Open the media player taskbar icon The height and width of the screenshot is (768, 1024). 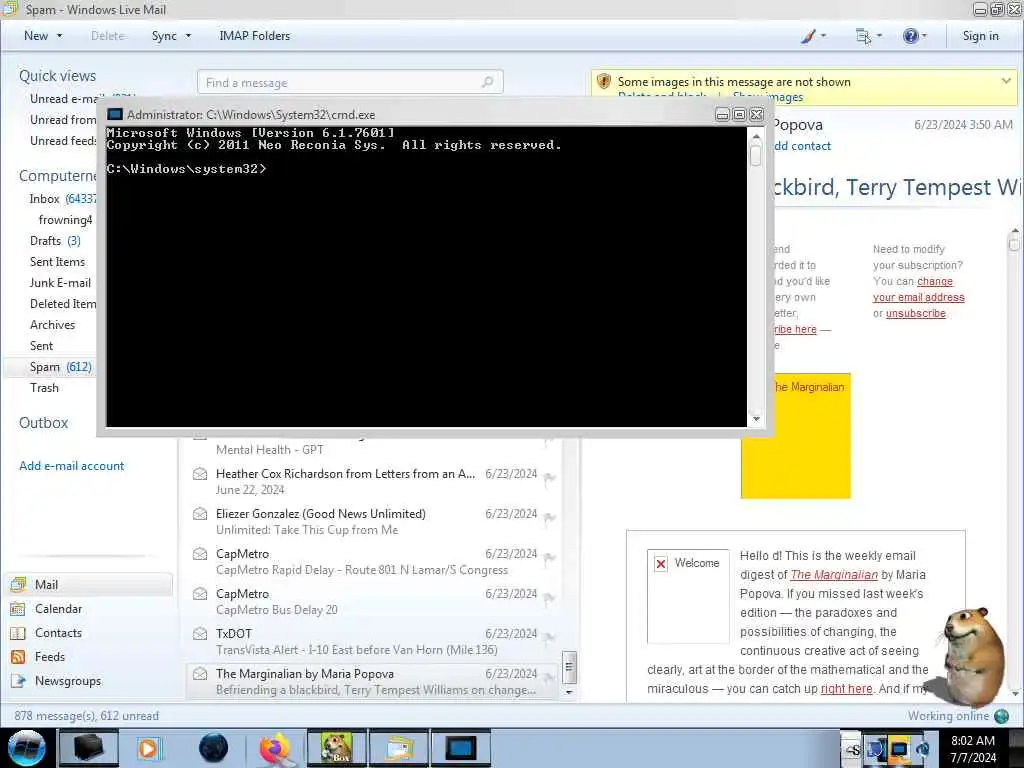(x=148, y=748)
